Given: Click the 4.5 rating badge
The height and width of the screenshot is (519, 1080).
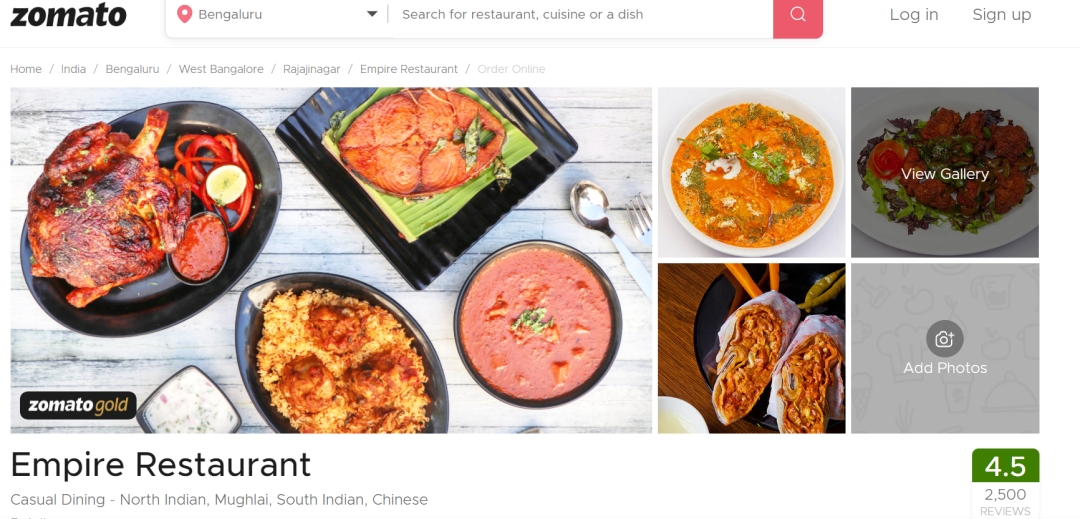Looking at the screenshot, I should (x=1005, y=466).
